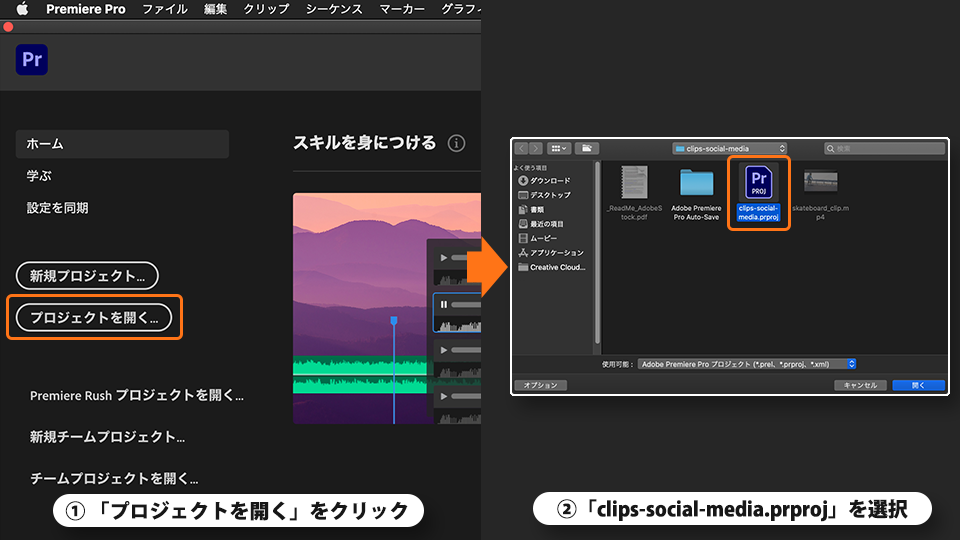This screenshot has height=540, width=960.
Task: Select アプリケーション in dialog sidebar
Action: click(551, 252)
